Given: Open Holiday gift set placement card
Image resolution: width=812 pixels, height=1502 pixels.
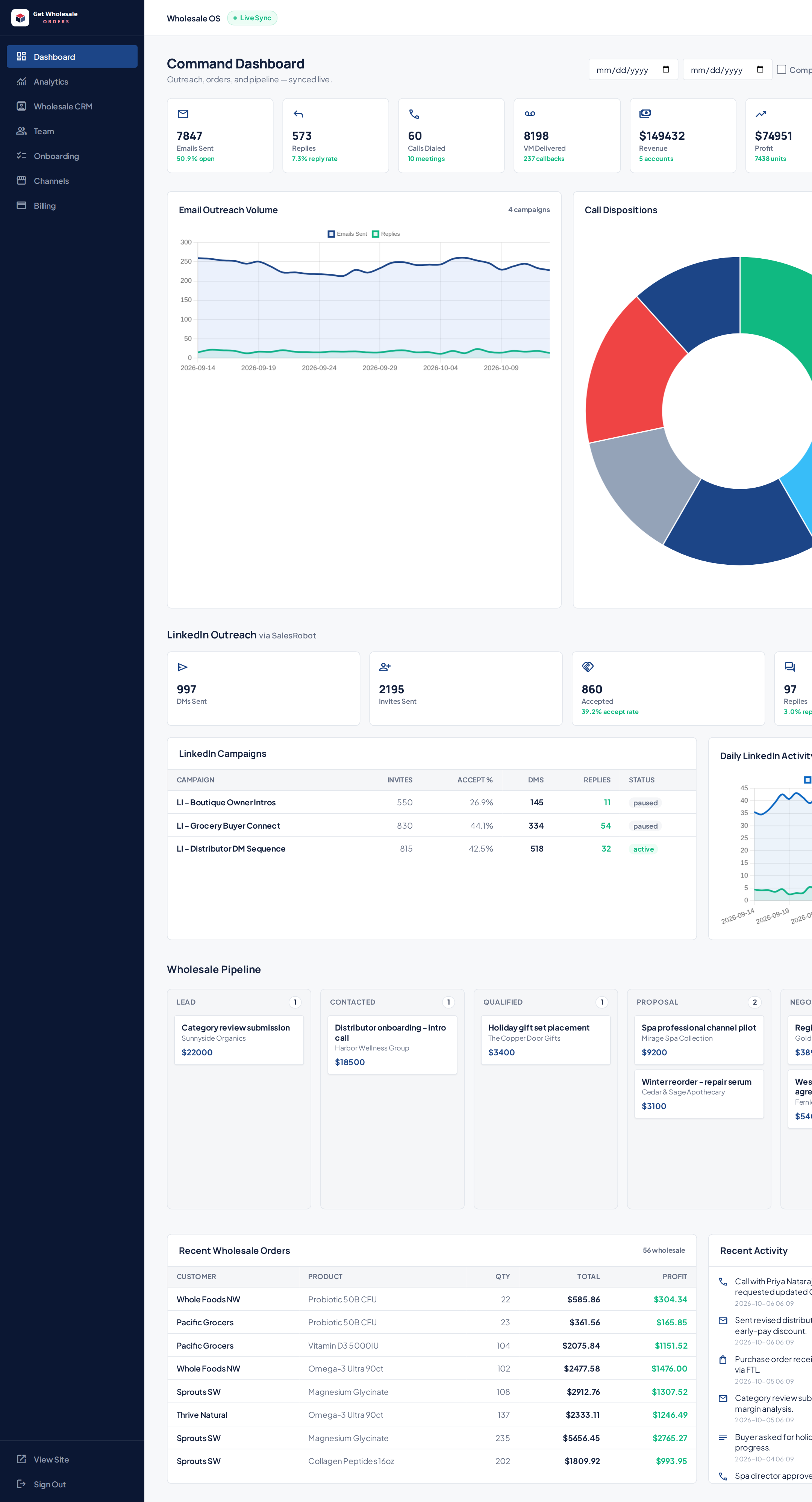Looking at the screenshot, I should [545, 1040].
